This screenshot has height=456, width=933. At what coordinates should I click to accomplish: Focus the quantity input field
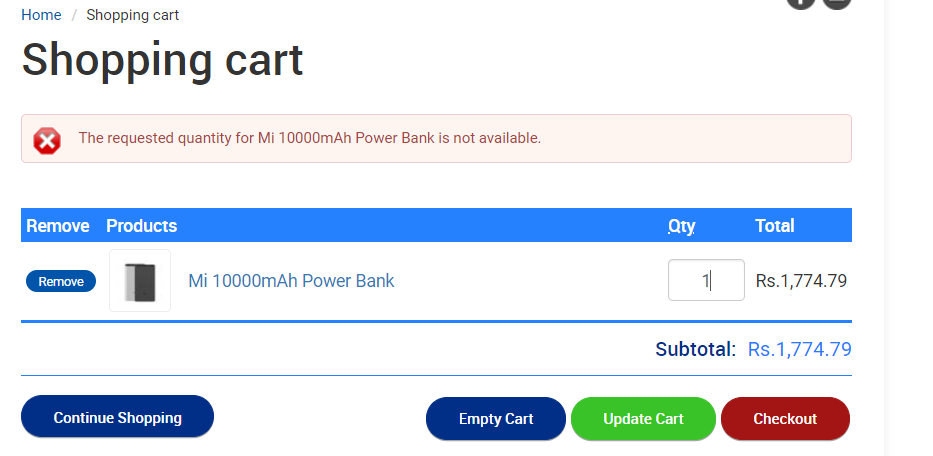point(706,280)
